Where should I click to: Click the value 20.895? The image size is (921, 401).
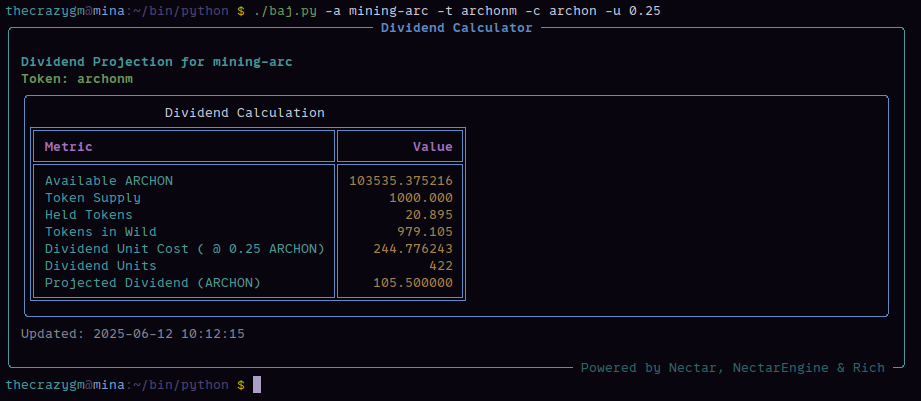coord(429,215)
